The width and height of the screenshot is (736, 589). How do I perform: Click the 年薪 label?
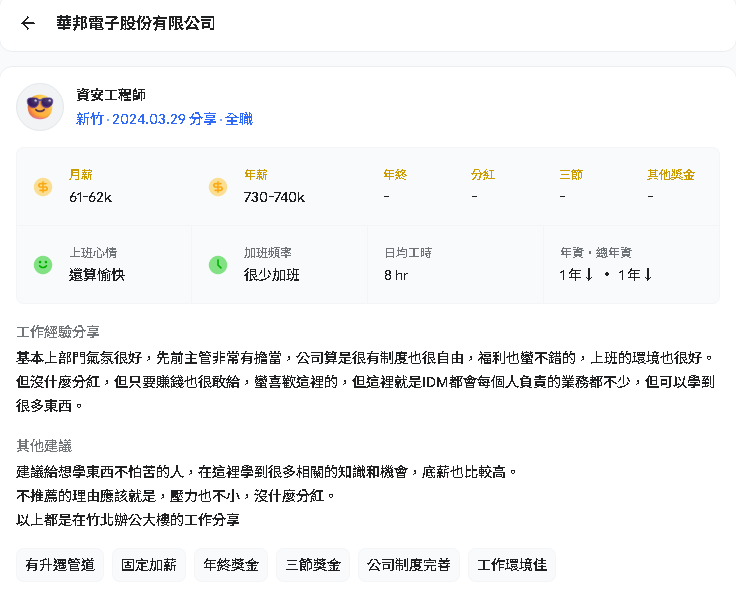coord(256,175)
